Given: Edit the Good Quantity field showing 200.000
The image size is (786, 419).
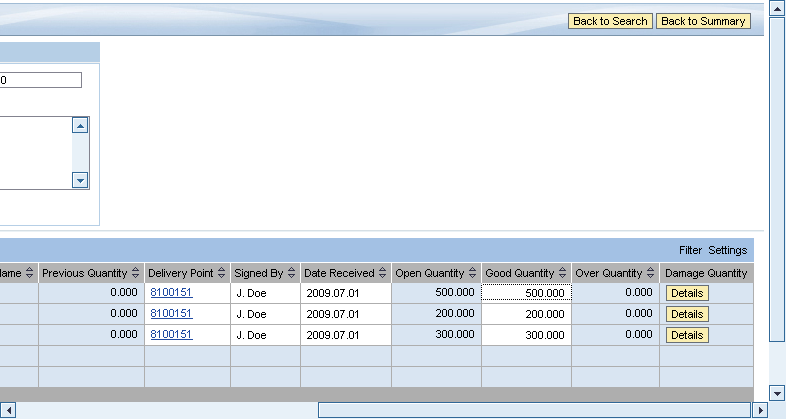Looking at the screenshot, I should pos(526,314).
